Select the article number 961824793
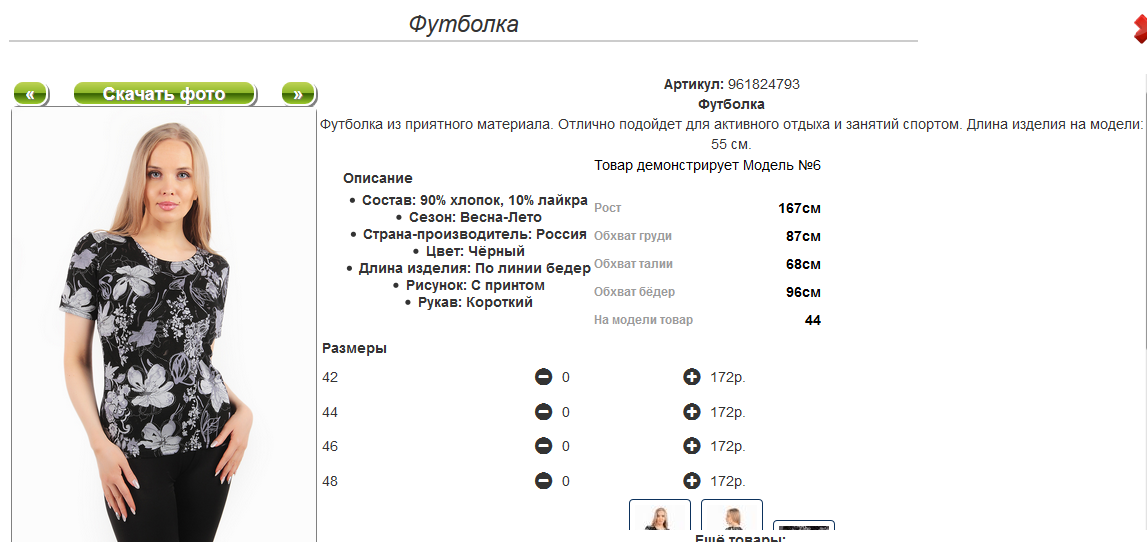1147x542 pixels. (x=764, y=84)
